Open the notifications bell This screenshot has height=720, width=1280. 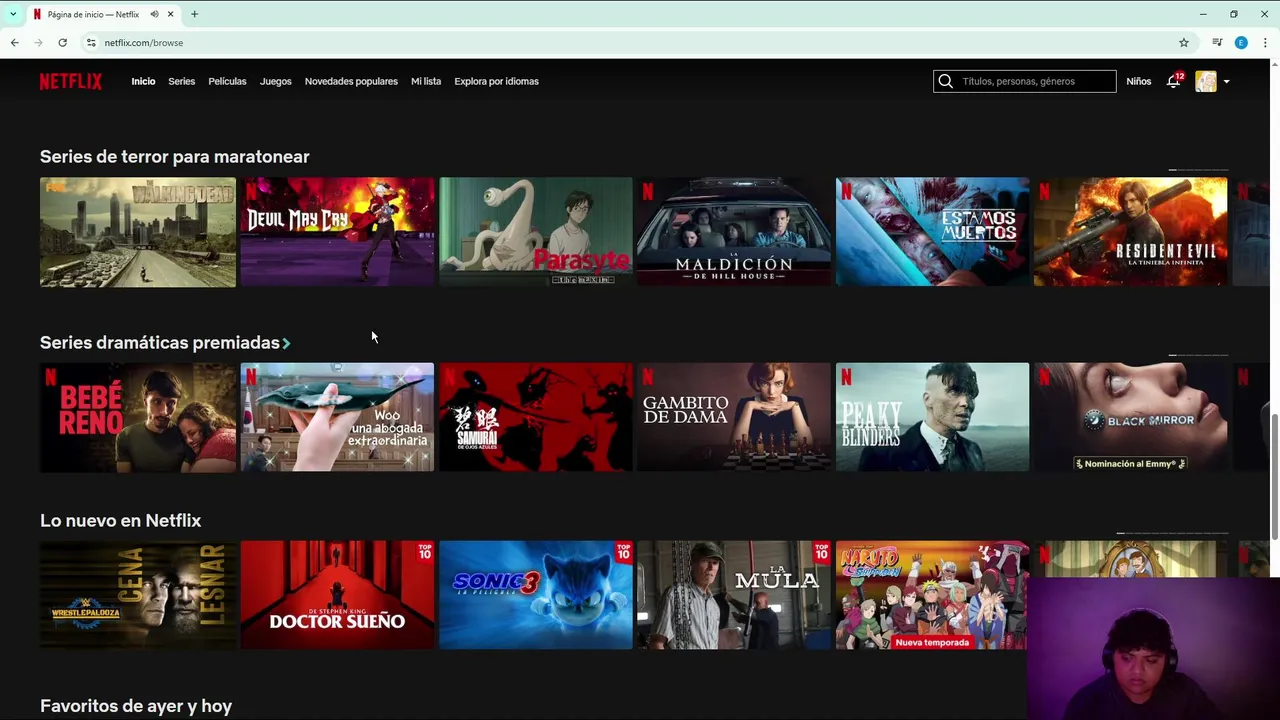1173,81
